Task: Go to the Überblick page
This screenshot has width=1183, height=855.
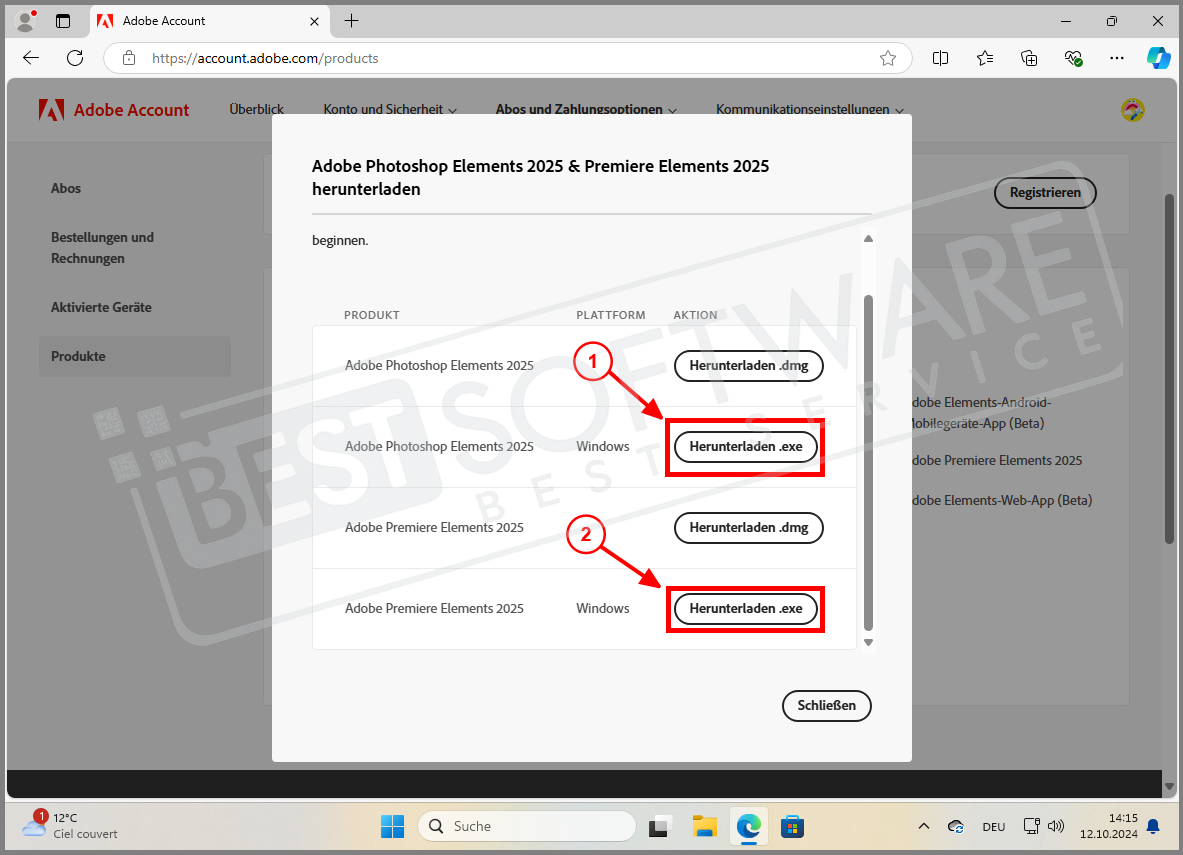Action: click(x=257, y=109)
